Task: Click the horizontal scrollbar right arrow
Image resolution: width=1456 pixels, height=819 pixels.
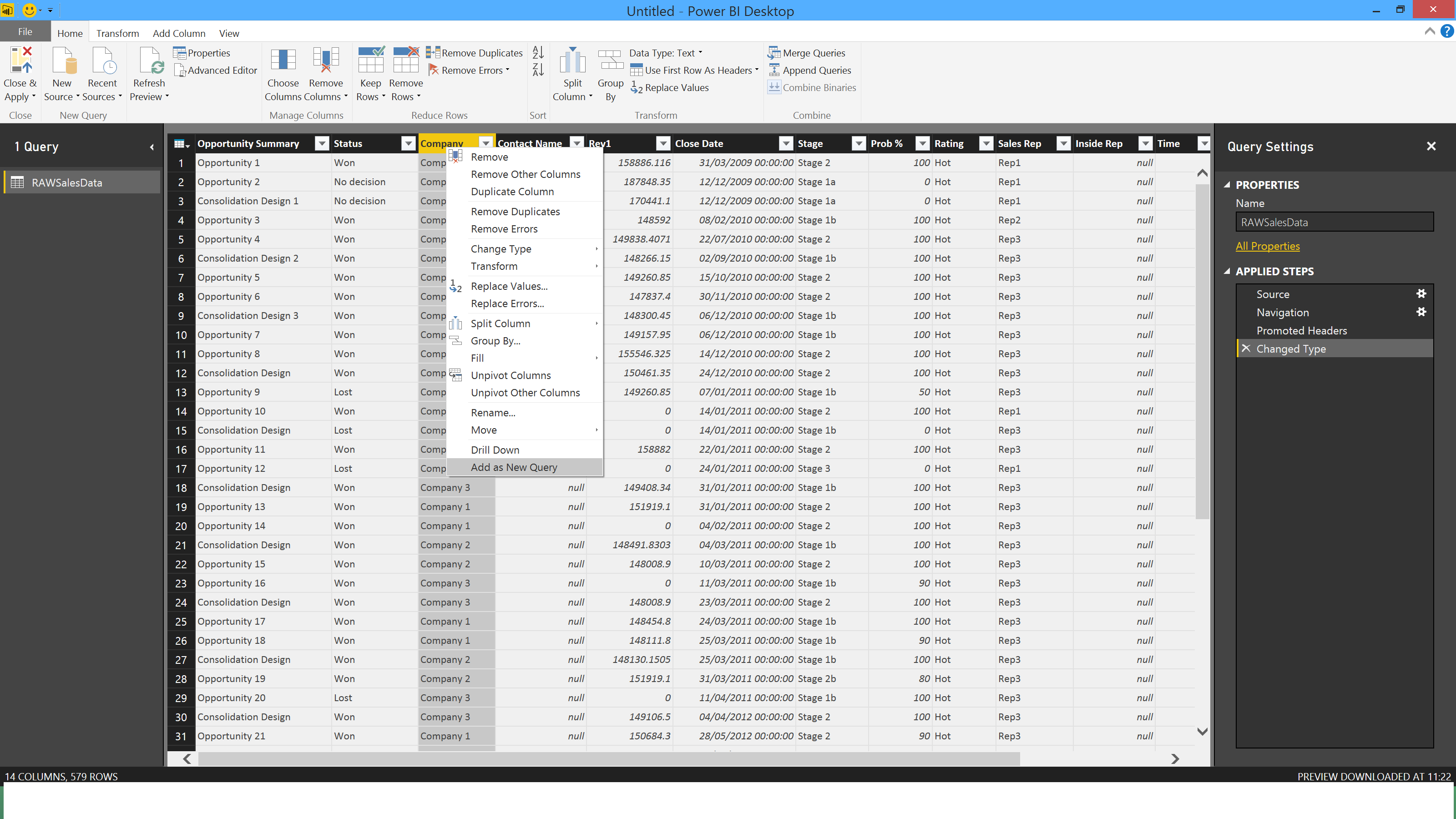Action: coord(1175,758)
